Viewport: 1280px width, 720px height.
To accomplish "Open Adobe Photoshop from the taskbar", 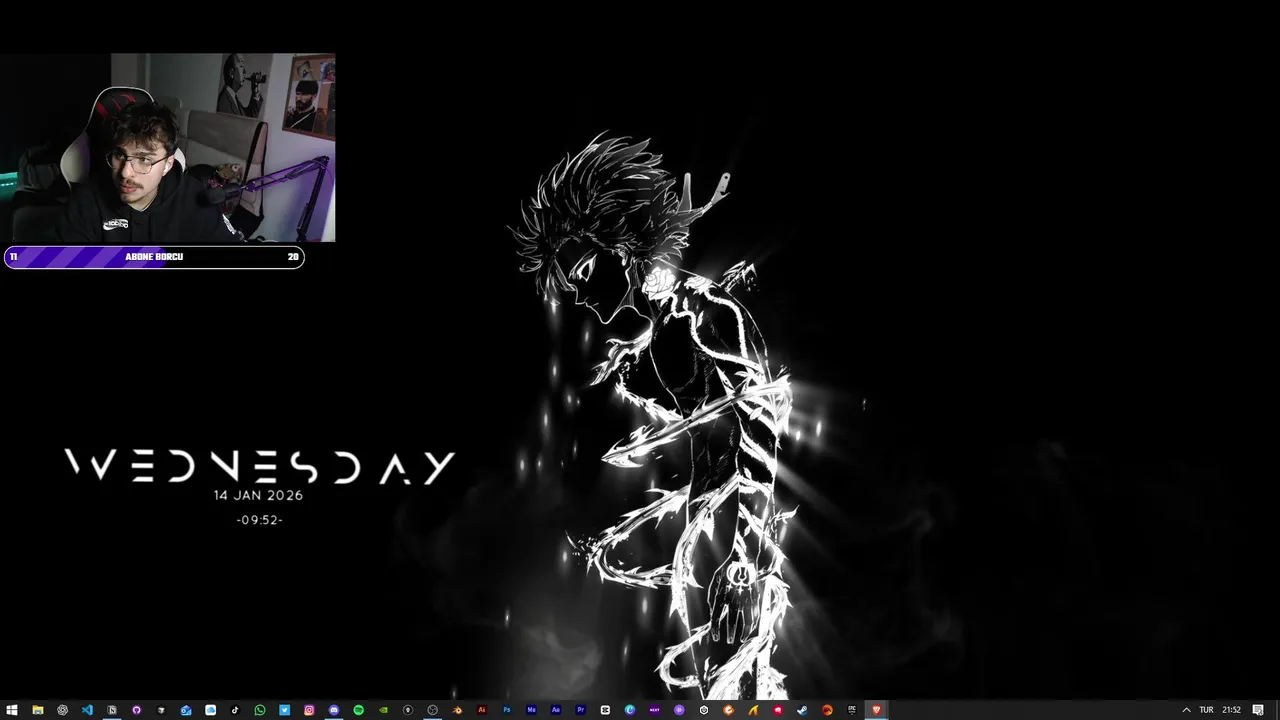I will pos(507,710).
